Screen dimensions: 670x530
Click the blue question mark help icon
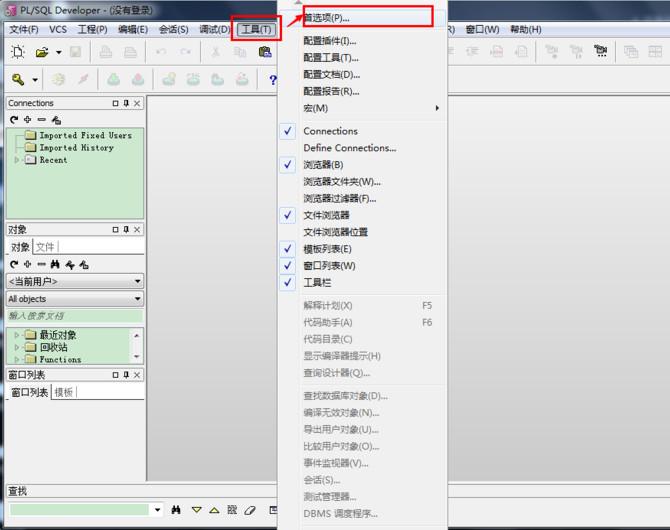[x=272, y=80]
